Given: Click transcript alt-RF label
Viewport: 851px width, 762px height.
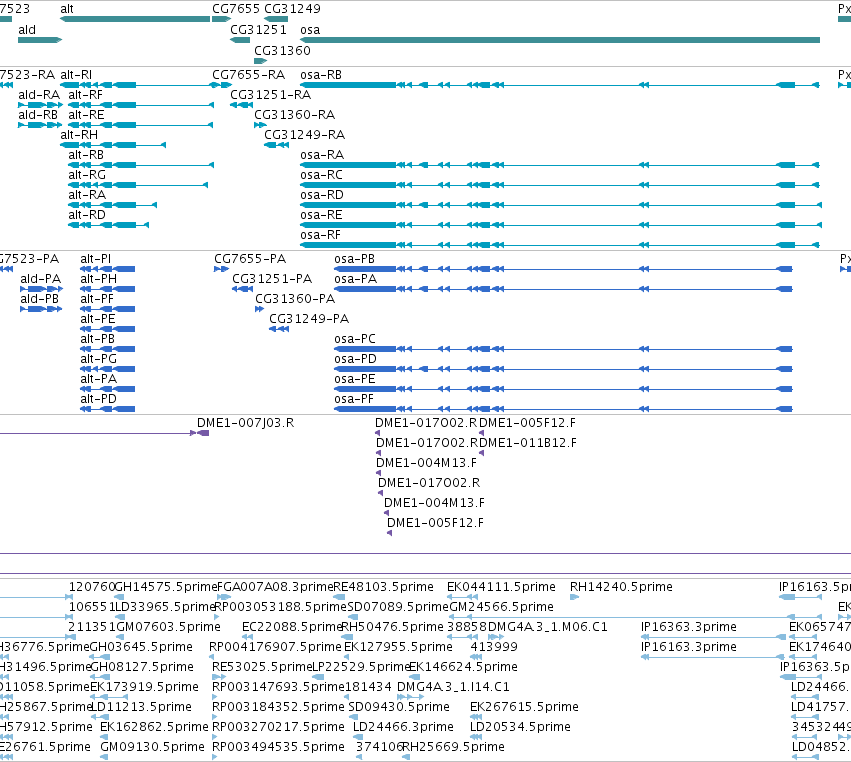Looking at the screenshot, I should [85, 95].
